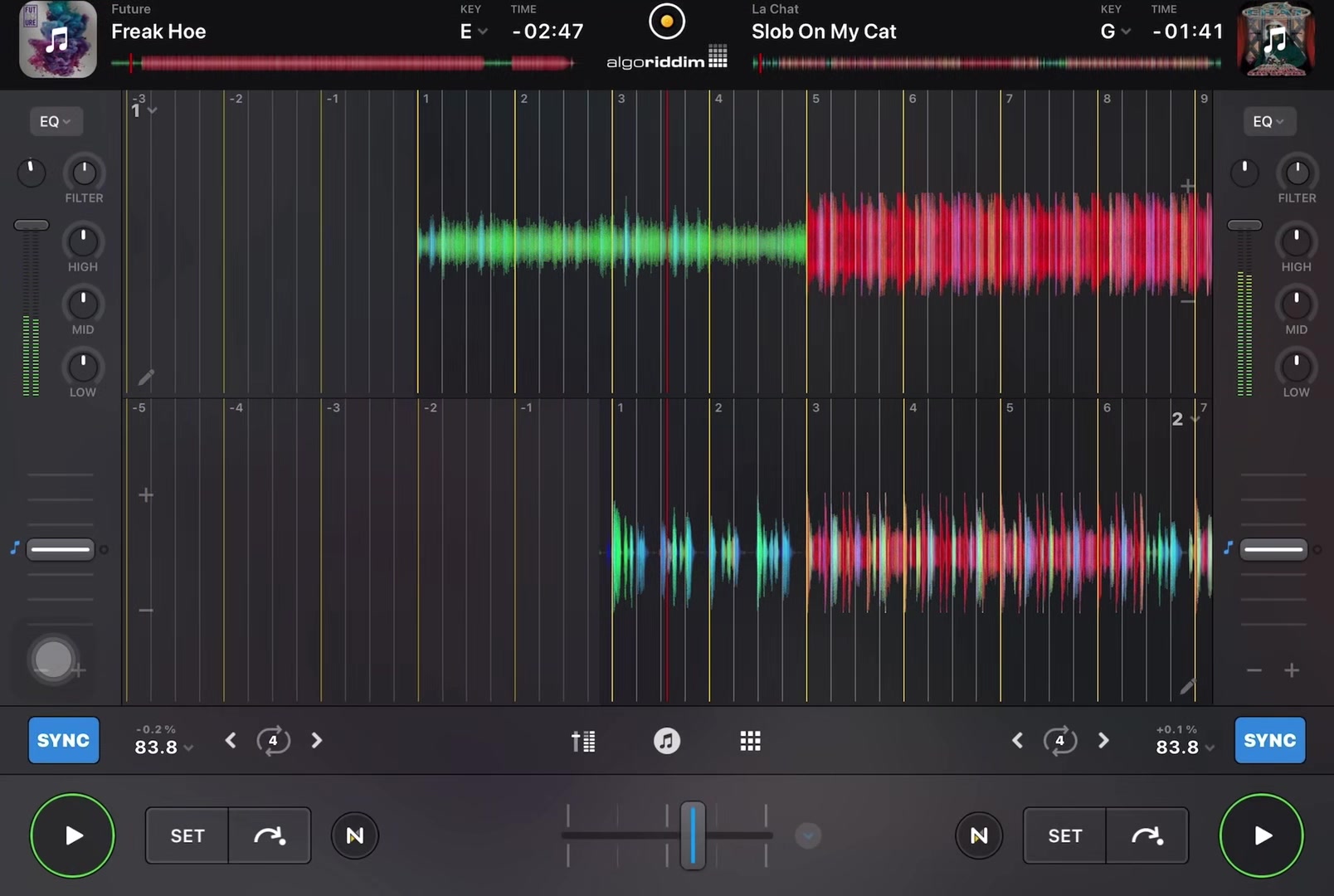This screenshot has height=896, width=1334.
Task: Click the right deck N neural mix icon
Action: [979, 835]
